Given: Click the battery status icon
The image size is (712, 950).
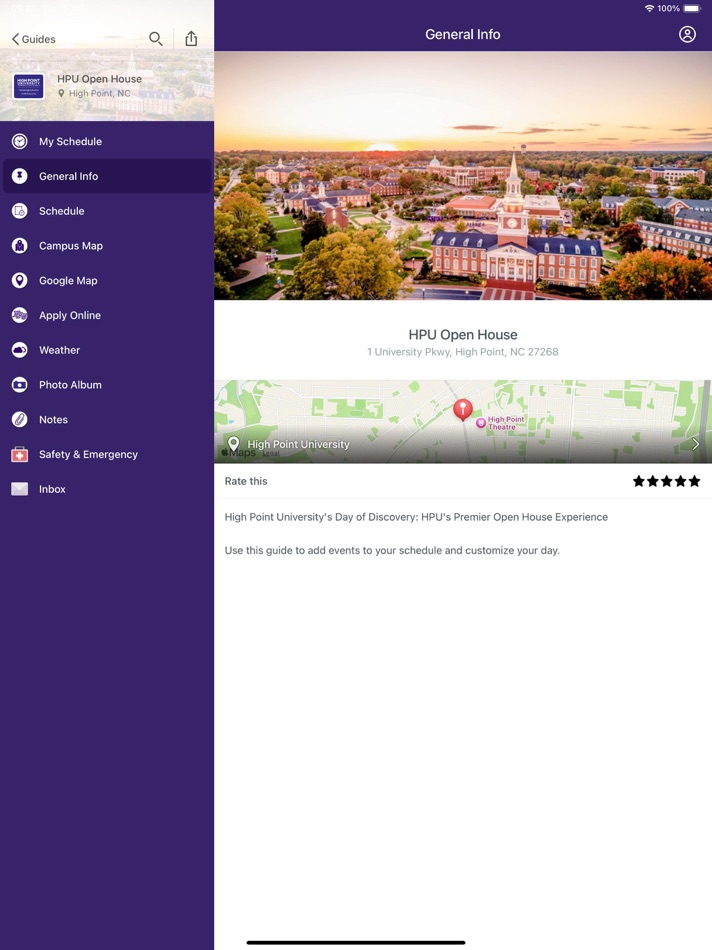Looking at the screenshot, I should 692,8.
